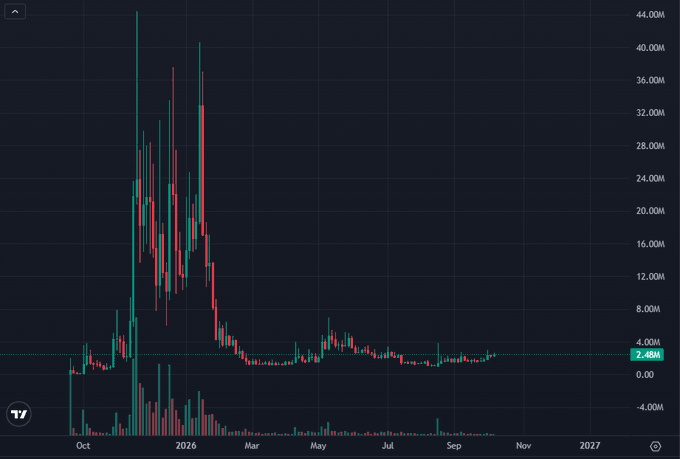The height and width of the screenshot is (459, 680).
Task: Click the Nov label on time axis
Action: tap(523, 446)
